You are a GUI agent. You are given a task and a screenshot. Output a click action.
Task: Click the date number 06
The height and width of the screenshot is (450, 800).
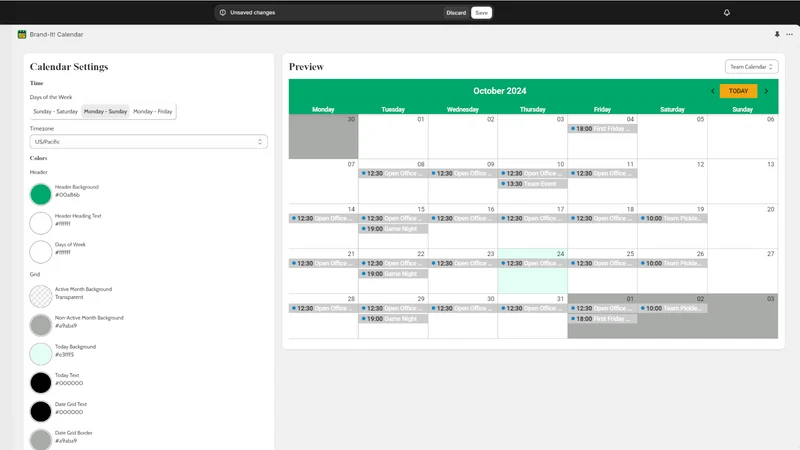[x=770, y=119]
